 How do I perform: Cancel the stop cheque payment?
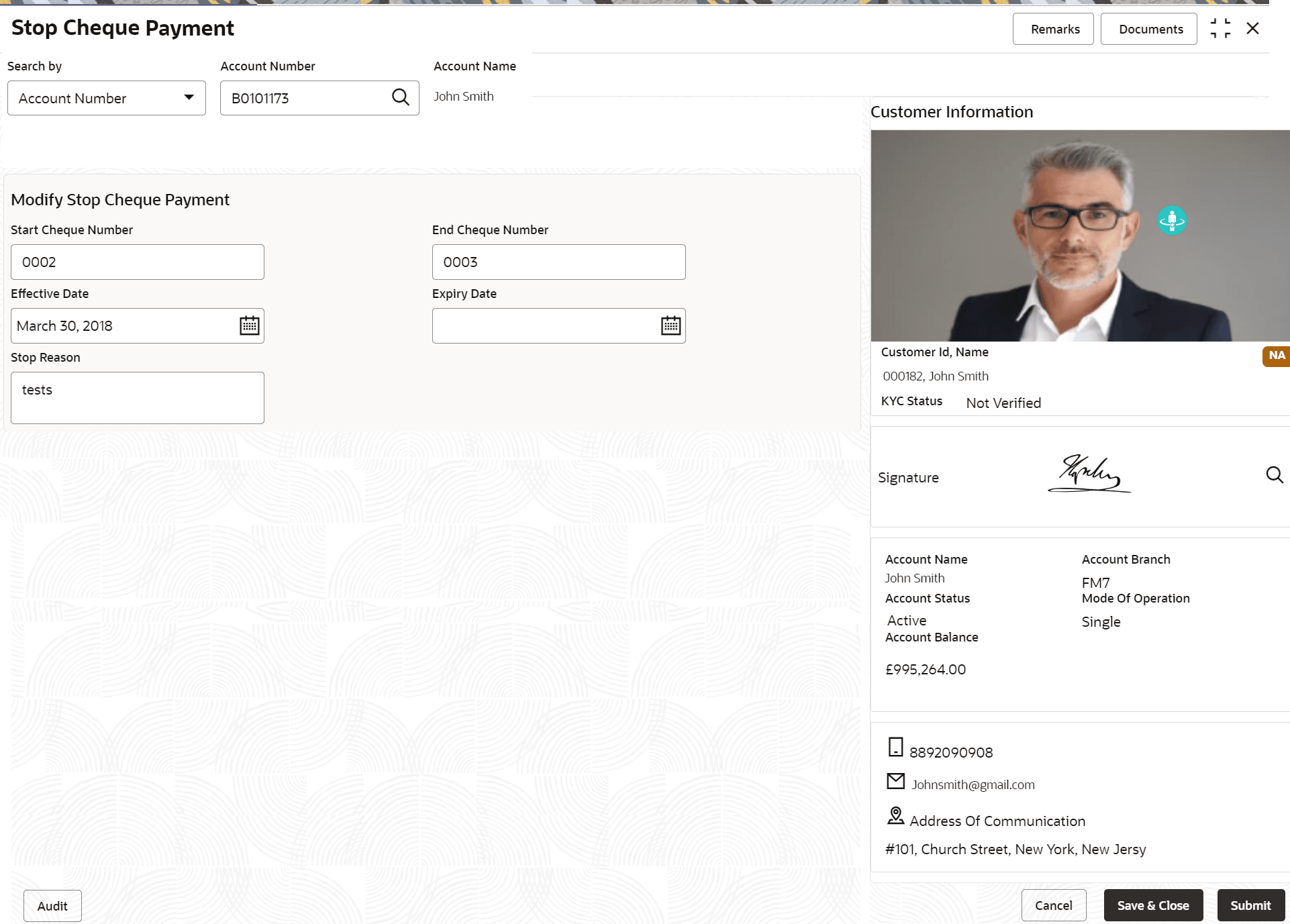(x=1054, y=905)
